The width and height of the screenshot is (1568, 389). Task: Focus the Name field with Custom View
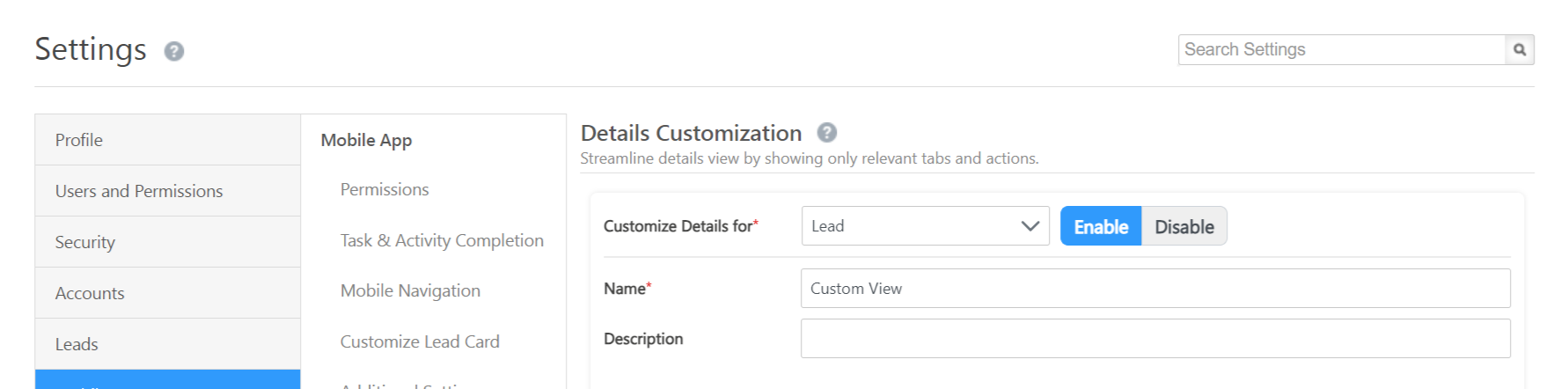click(x=1154, y=289)
